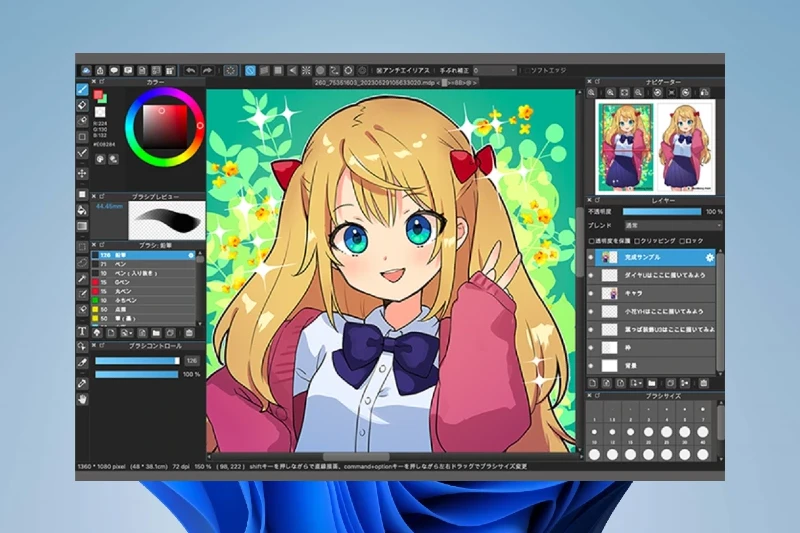The height and width of the screenshot is (533, 800).
Task: Hide the キャラ layer visibility
Action: [x=592, y=295]
